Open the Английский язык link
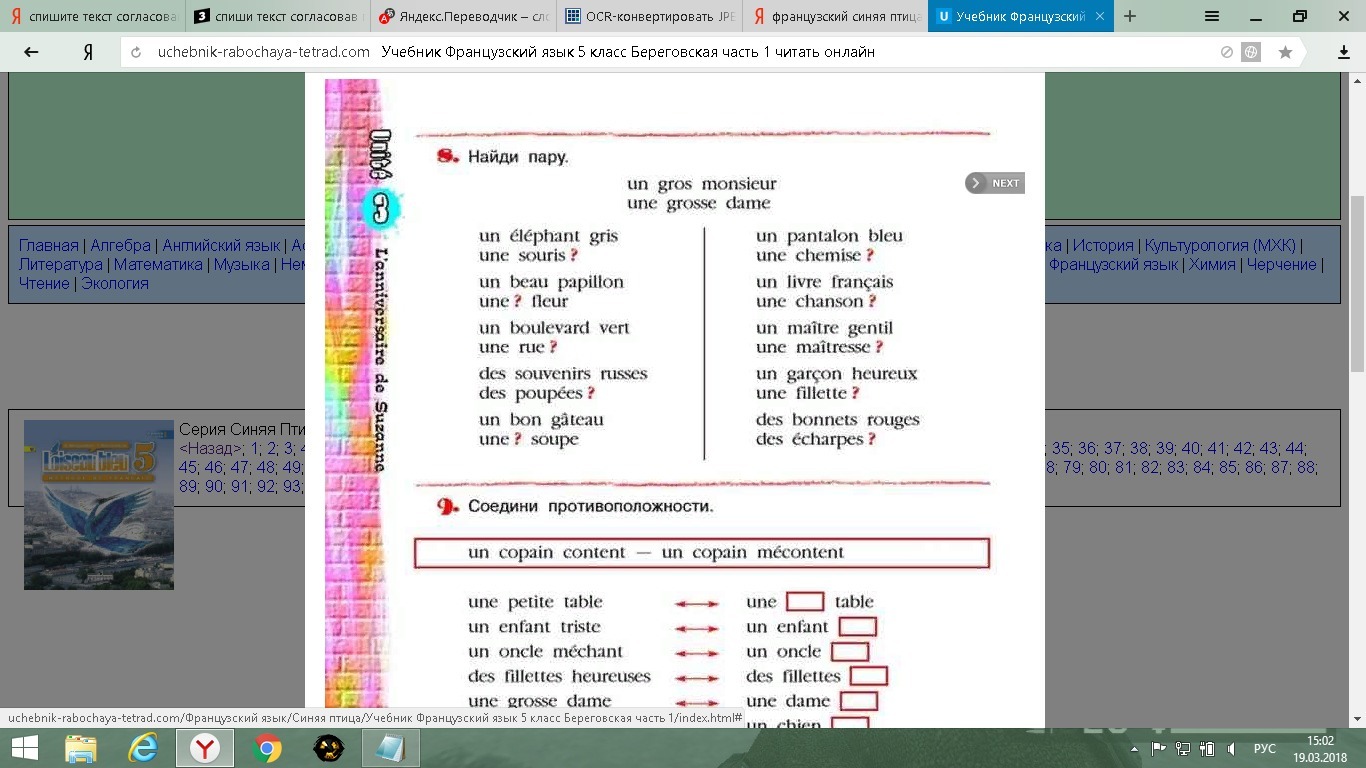Screen dimensions: 1366x768 pos(221,245)
